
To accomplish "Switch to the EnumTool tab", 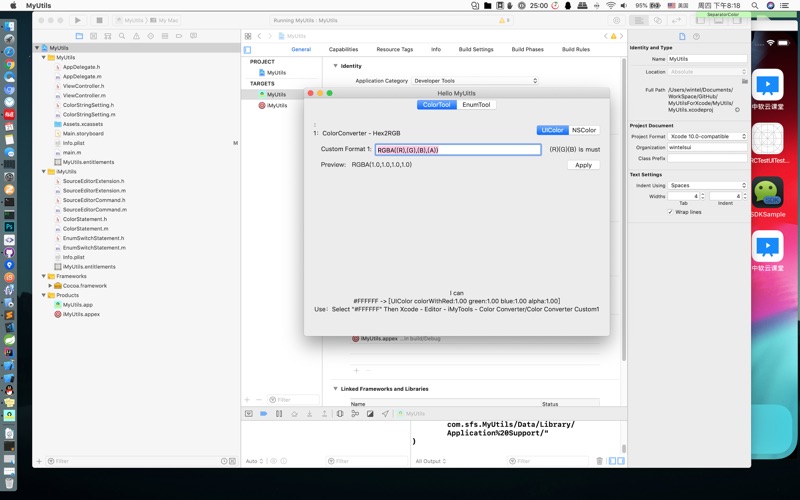I will coord(476,105).
